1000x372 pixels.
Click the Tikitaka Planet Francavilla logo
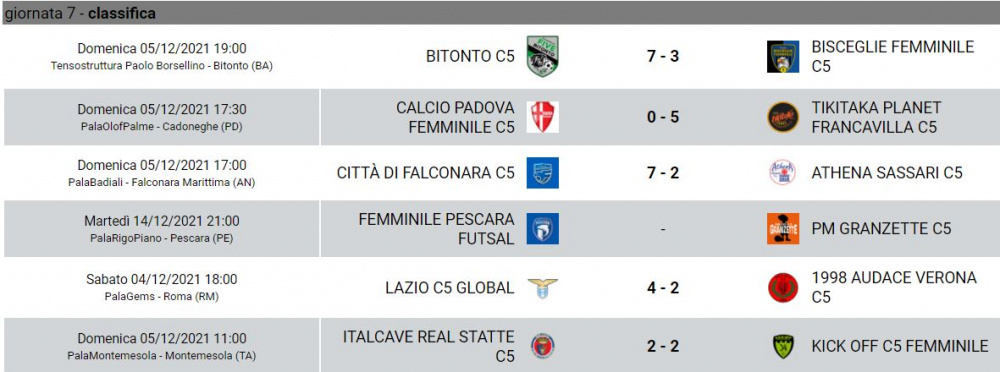pos(783,117)
